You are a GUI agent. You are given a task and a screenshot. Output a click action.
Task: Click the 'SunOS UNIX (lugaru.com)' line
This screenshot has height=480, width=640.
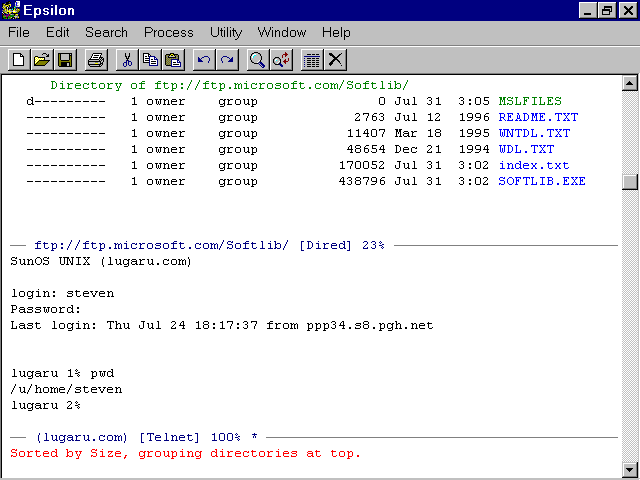coord(101,261)
